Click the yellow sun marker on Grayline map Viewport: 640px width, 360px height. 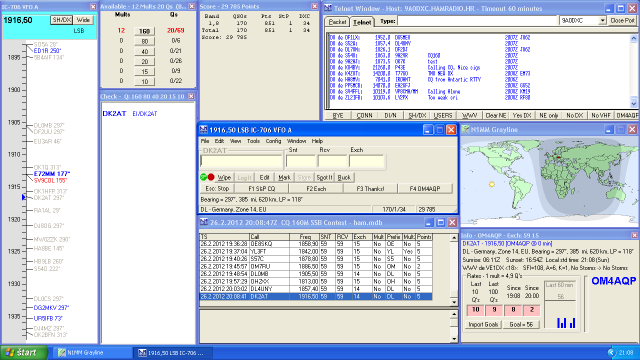tap(492, 184)
